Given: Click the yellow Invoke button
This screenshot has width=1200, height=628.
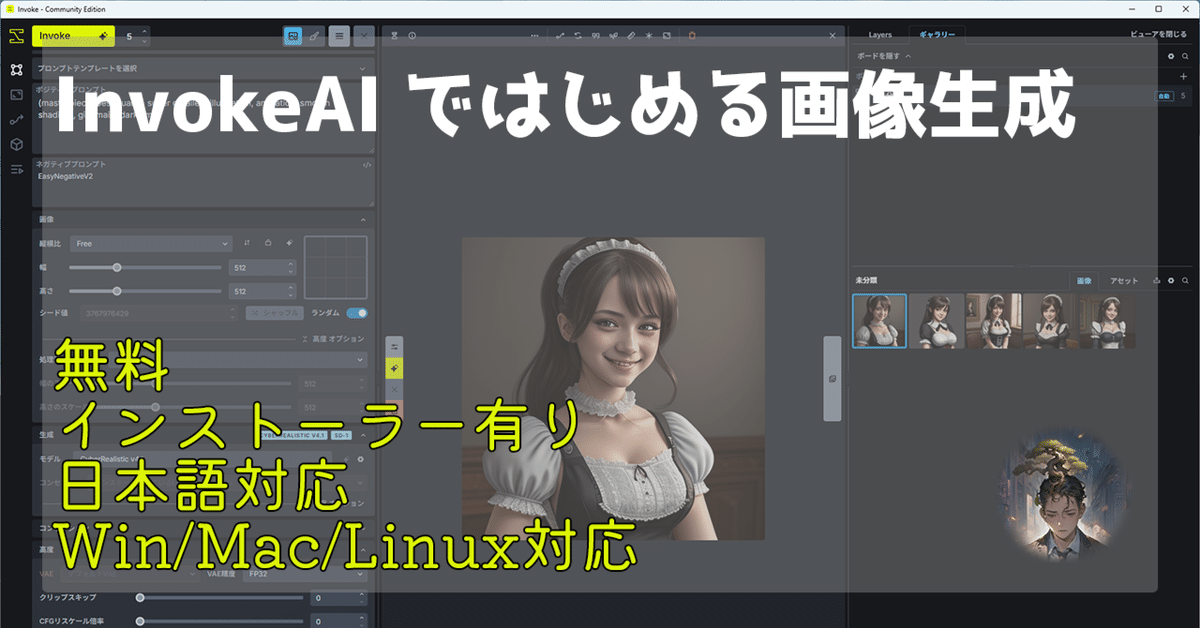Looking at the screenshot, I should click(72, 36).
